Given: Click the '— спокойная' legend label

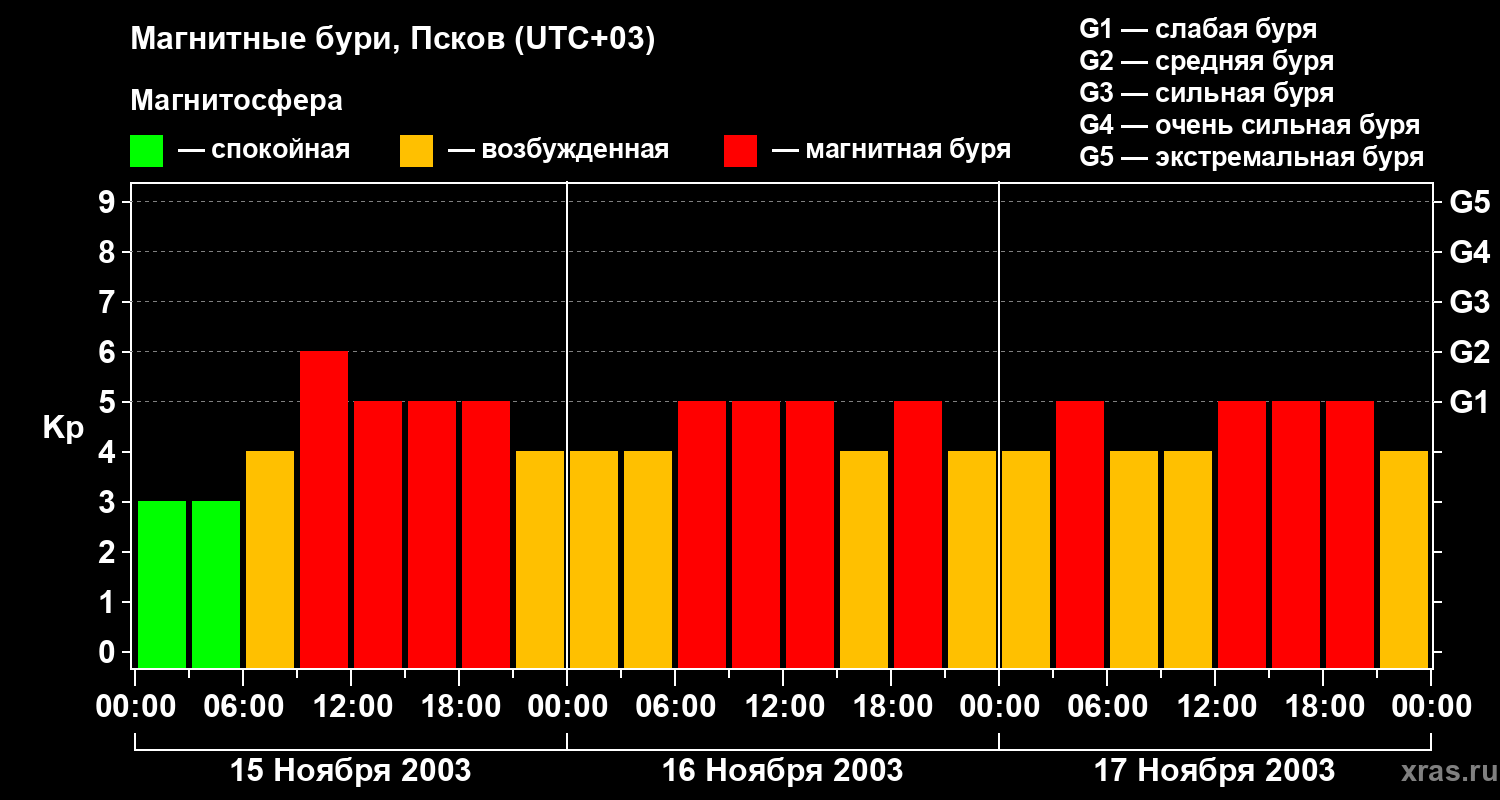Looking at the screenshot, I should pyautogui.click(x=264, y=151).
